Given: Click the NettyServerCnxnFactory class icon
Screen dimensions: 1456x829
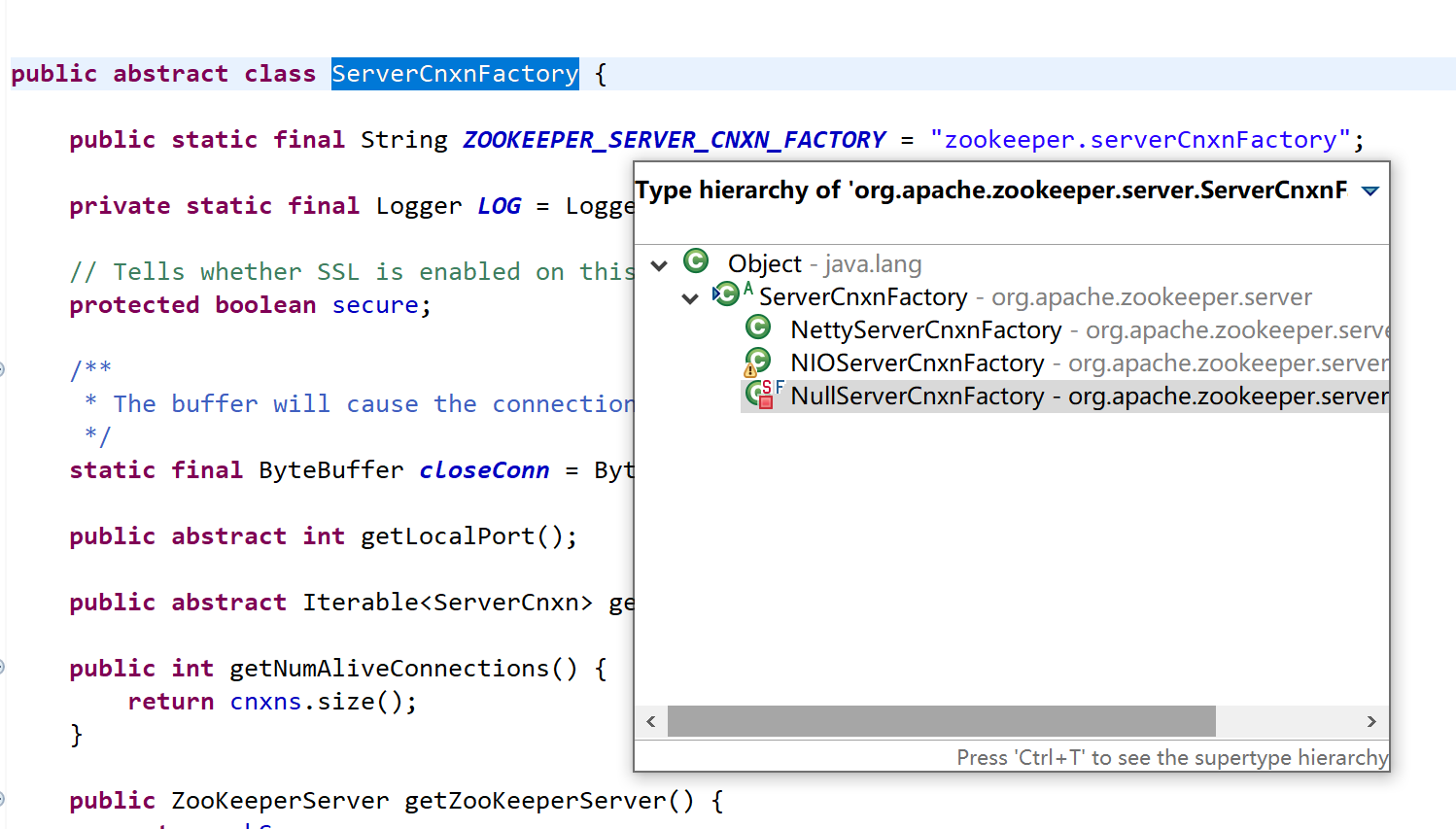Looking at the screenshot, I should [758, 328].
